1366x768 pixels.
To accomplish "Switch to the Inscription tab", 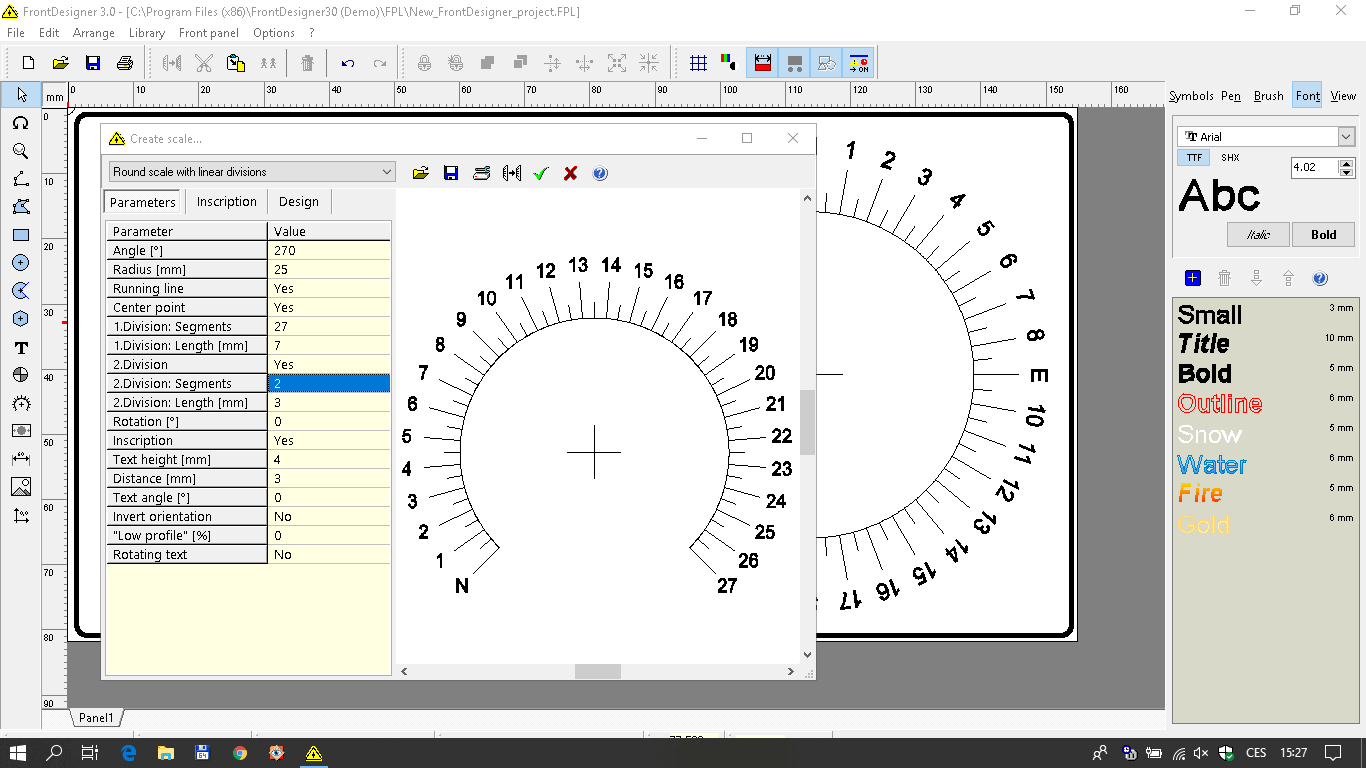I will (x=226, y=202).
